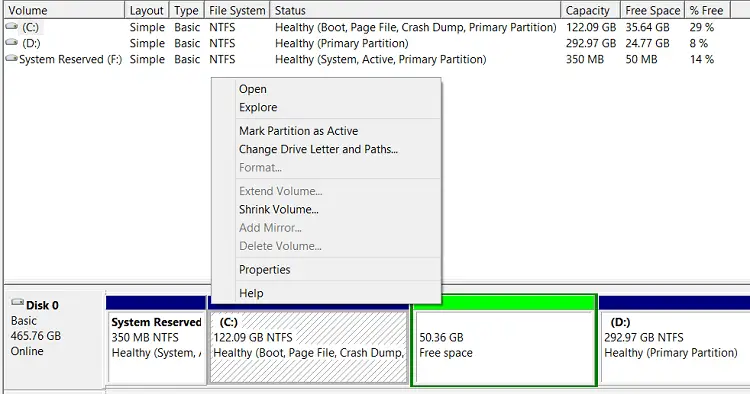The image size is (750, 394).
Task: Open the selected partition from context menu
Action: [253, 89]
